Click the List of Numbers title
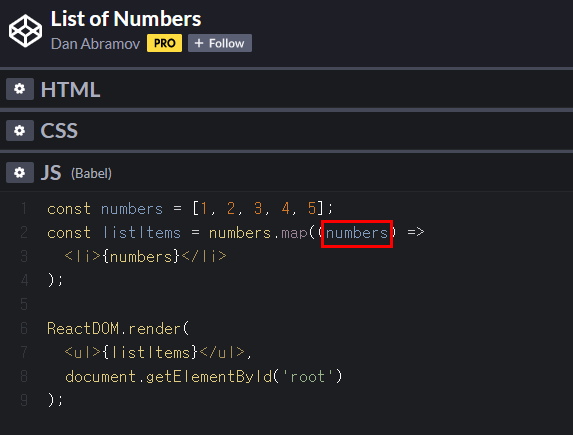The height and width of the screenshot is (435, 573). tap(126, 19)
